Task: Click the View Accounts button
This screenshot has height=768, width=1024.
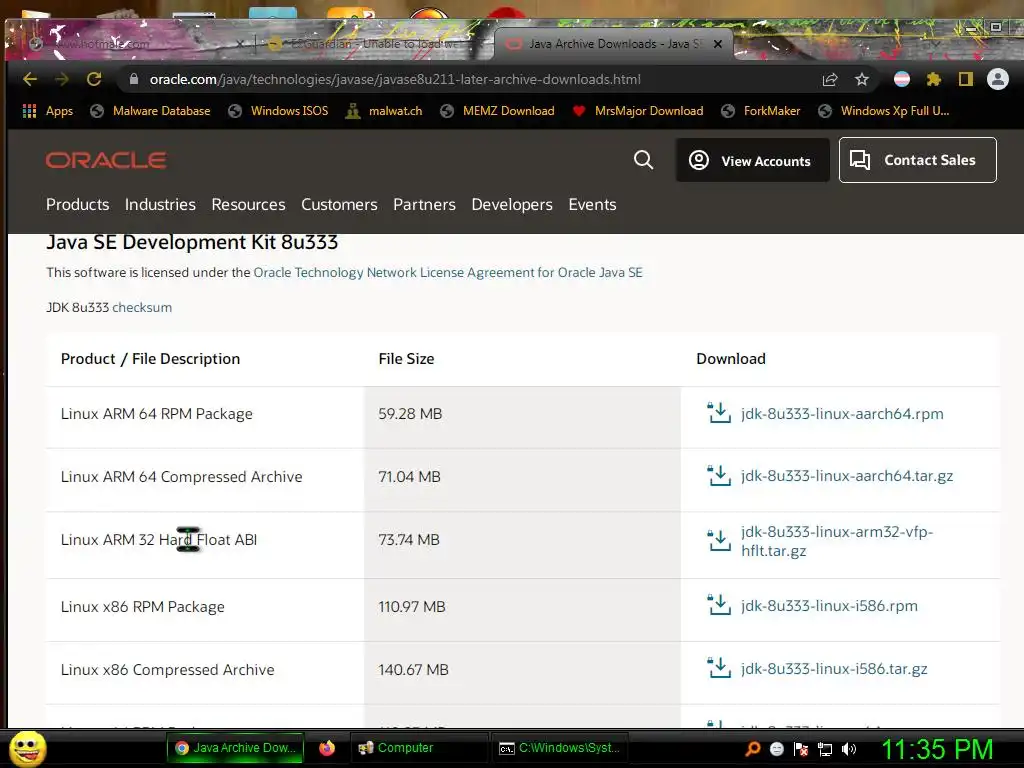Action: coord(752,160)
